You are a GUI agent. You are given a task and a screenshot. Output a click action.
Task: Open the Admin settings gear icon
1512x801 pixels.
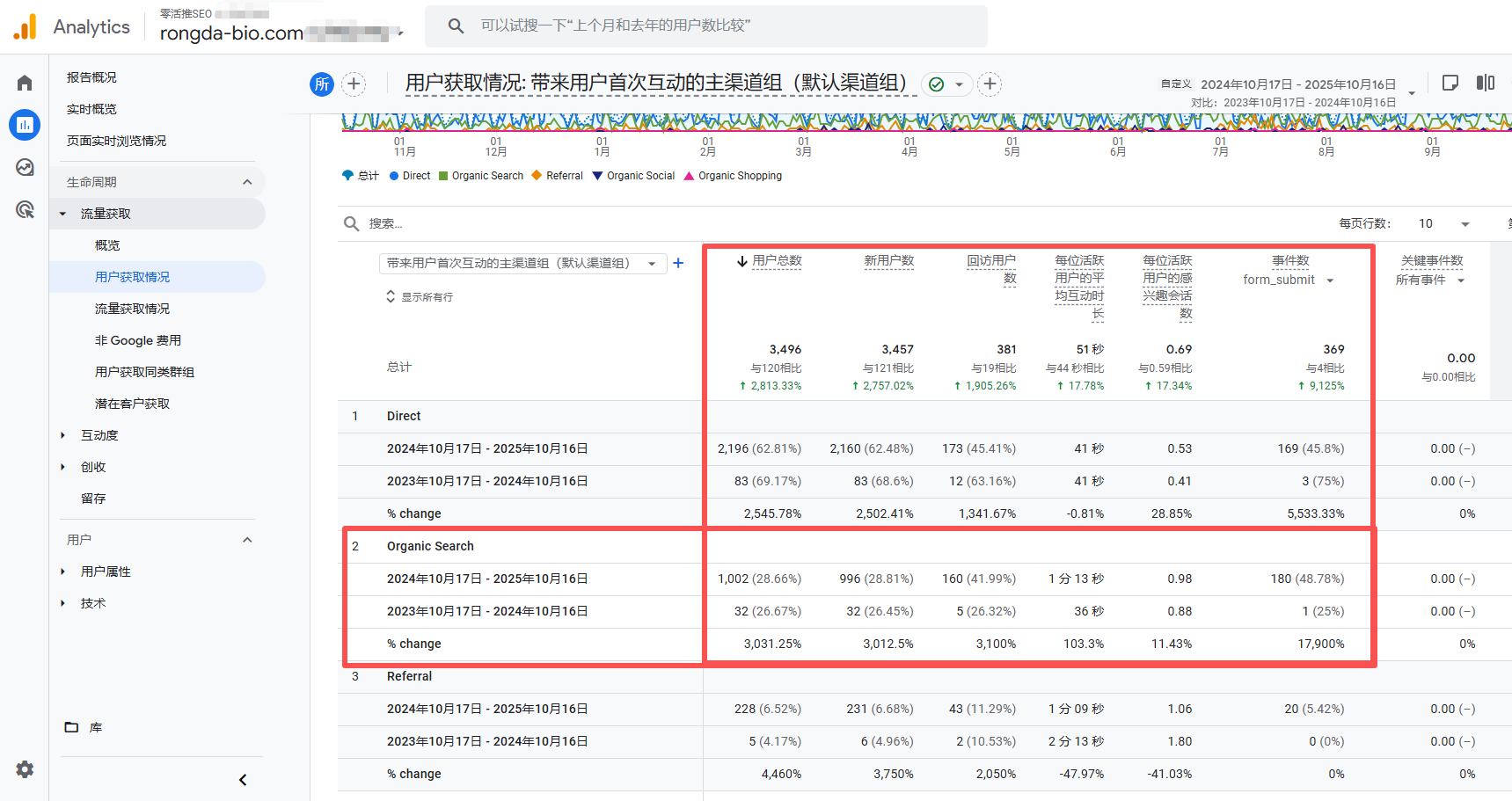25,769
